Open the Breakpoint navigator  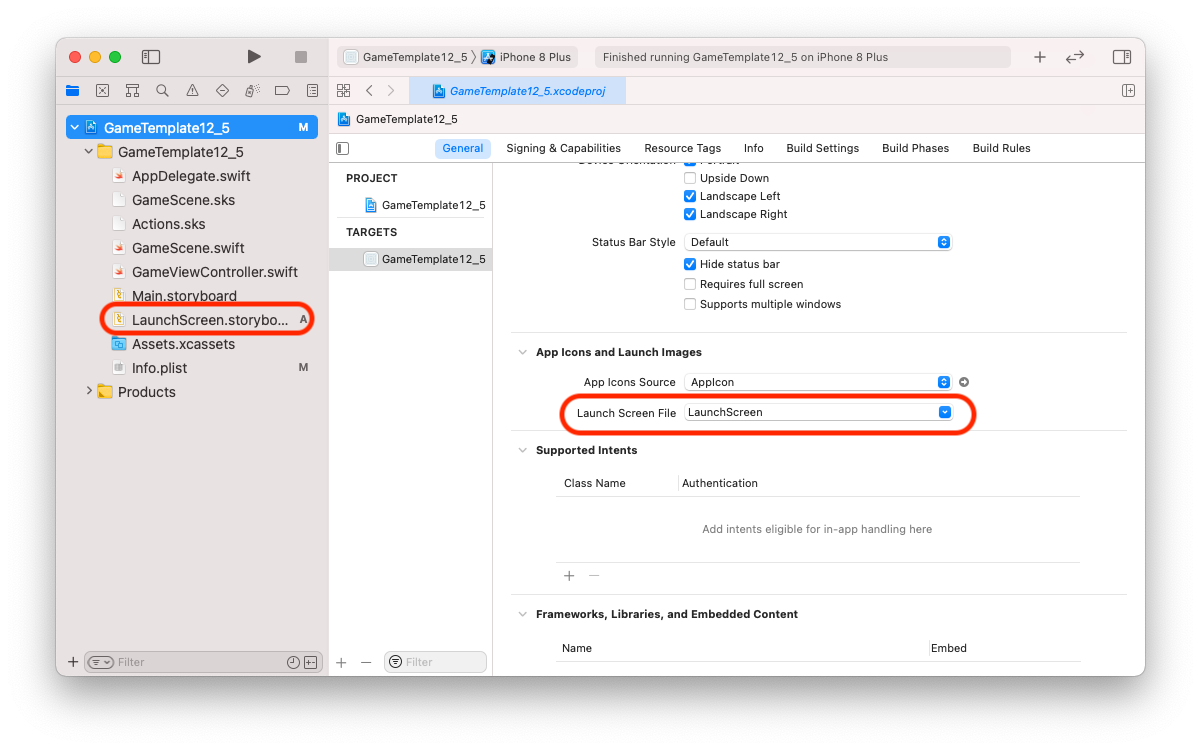pyautogui.click(x=282, y=90)
